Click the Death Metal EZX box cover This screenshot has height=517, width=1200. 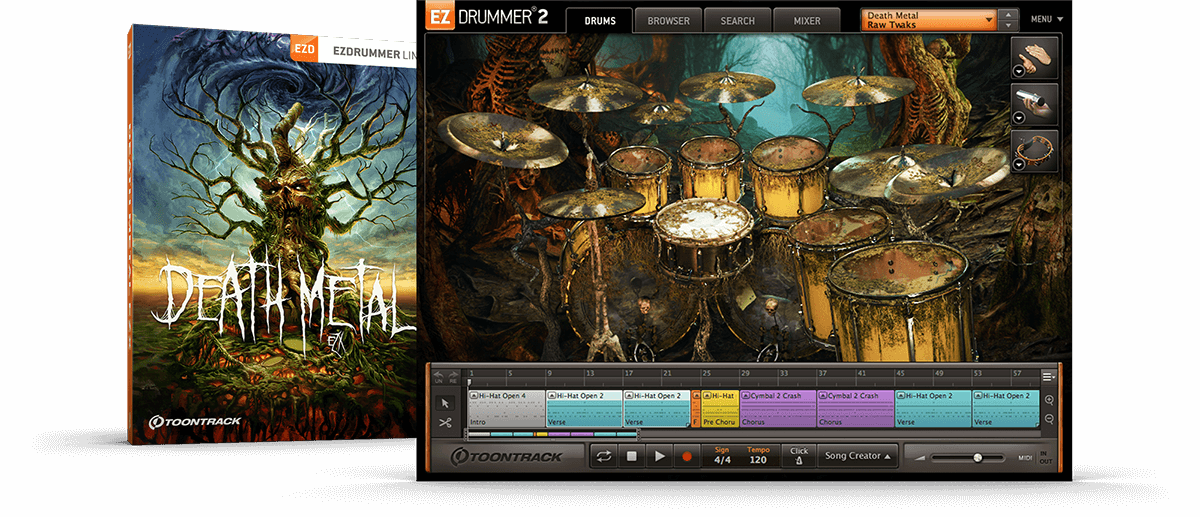point(274,235)
